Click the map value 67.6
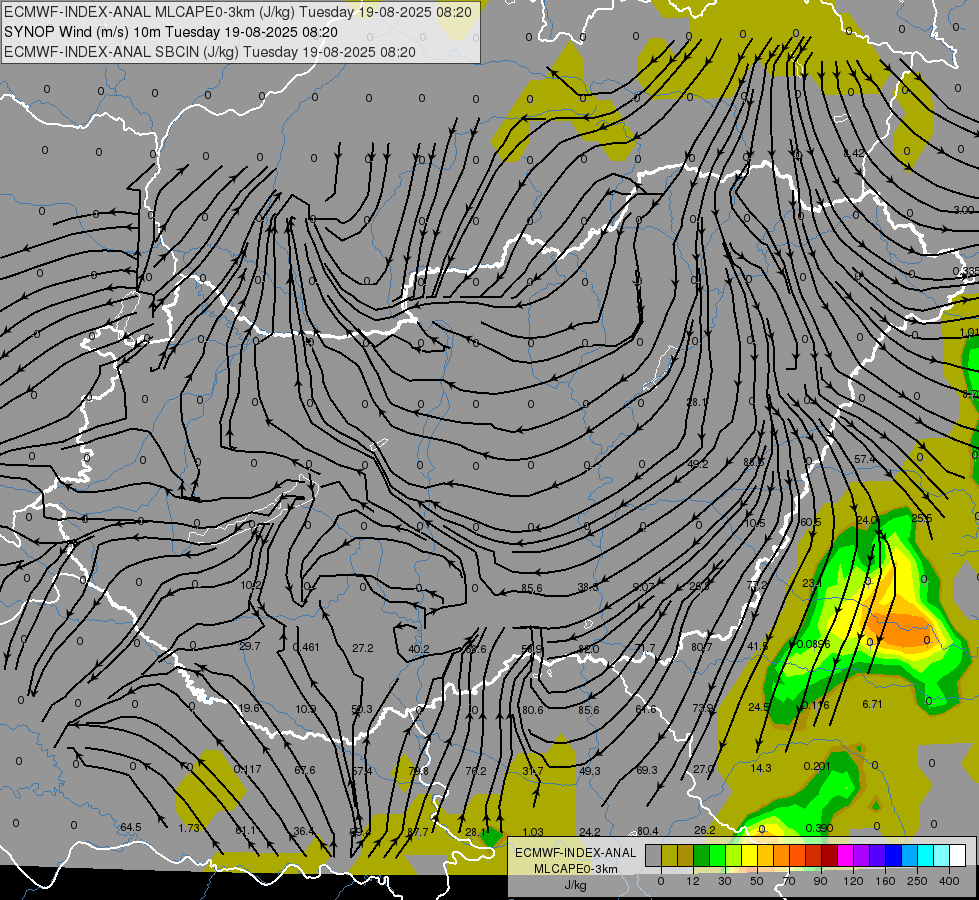Screen dimensions: 979x900 (x=305, y=769)
